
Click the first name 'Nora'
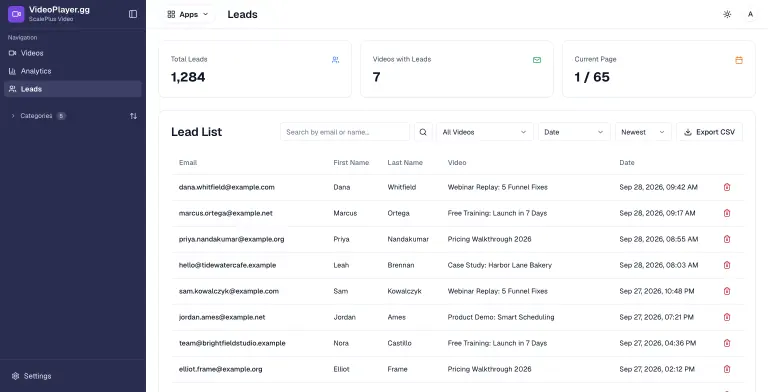pyautogui.click(x=341, y=343)
